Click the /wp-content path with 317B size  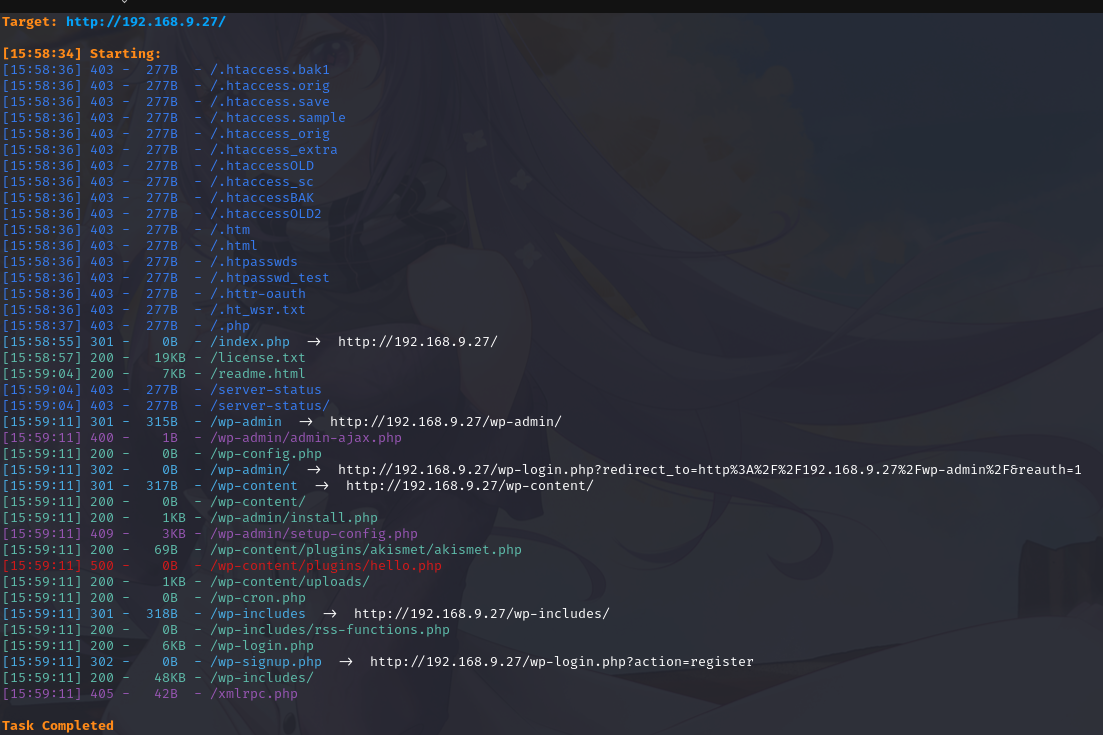[254, 485]
